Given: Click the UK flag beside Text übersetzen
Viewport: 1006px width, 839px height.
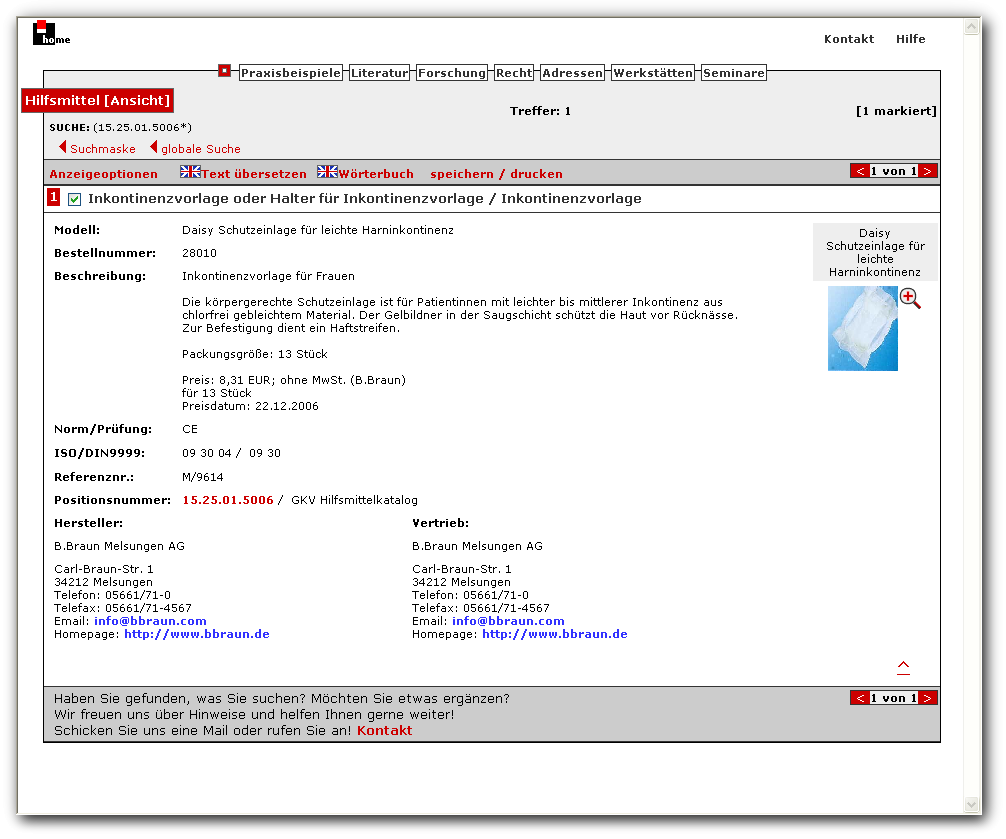Looking at the screenshot, I should coord(188,171).
